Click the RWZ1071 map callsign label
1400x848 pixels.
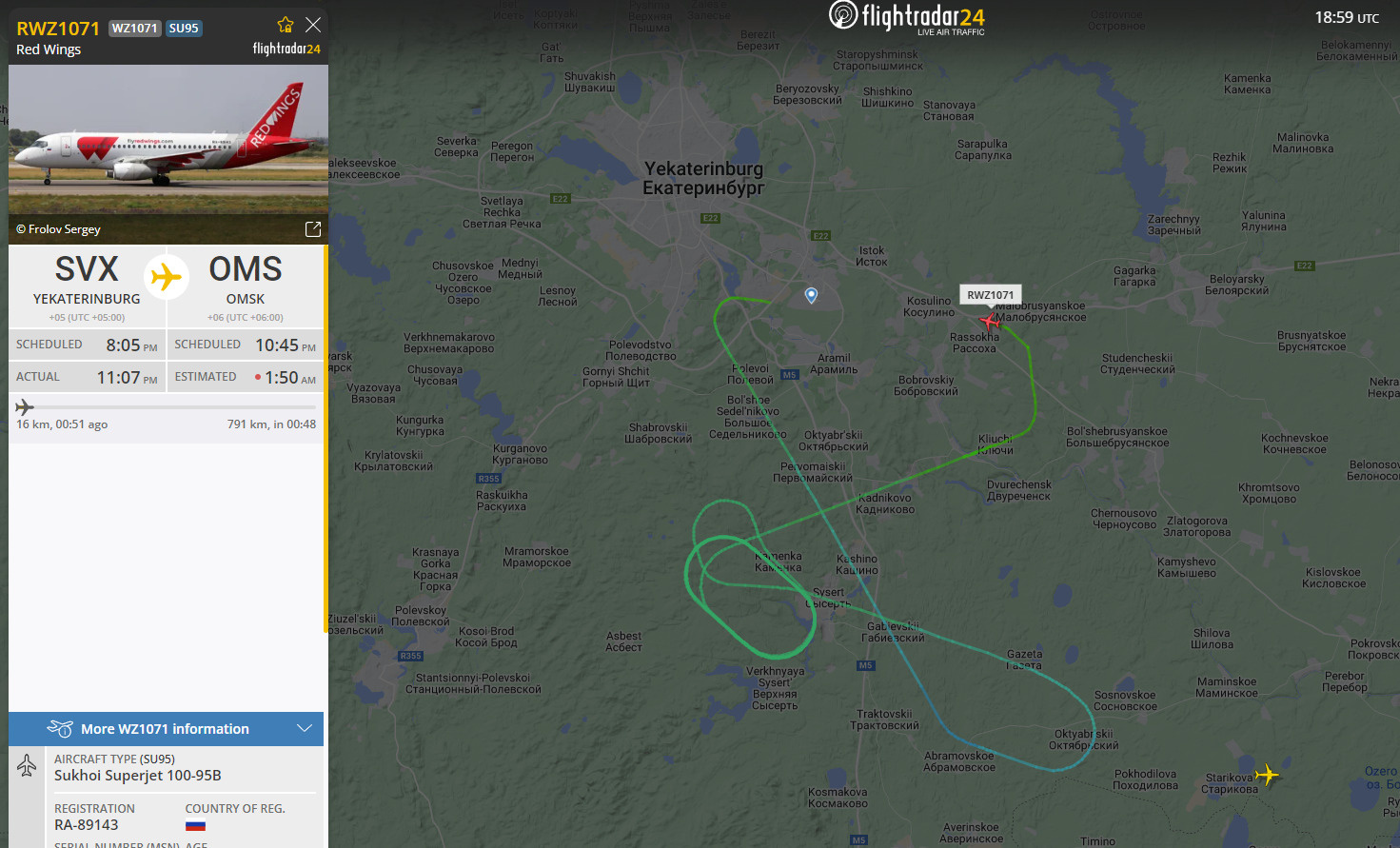[990, 295]
